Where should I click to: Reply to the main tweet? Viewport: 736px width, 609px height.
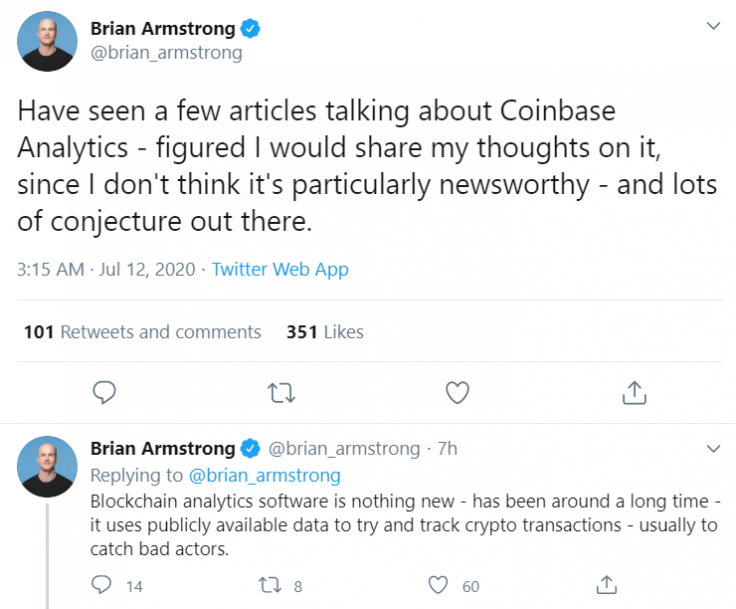tap(104, 392)
